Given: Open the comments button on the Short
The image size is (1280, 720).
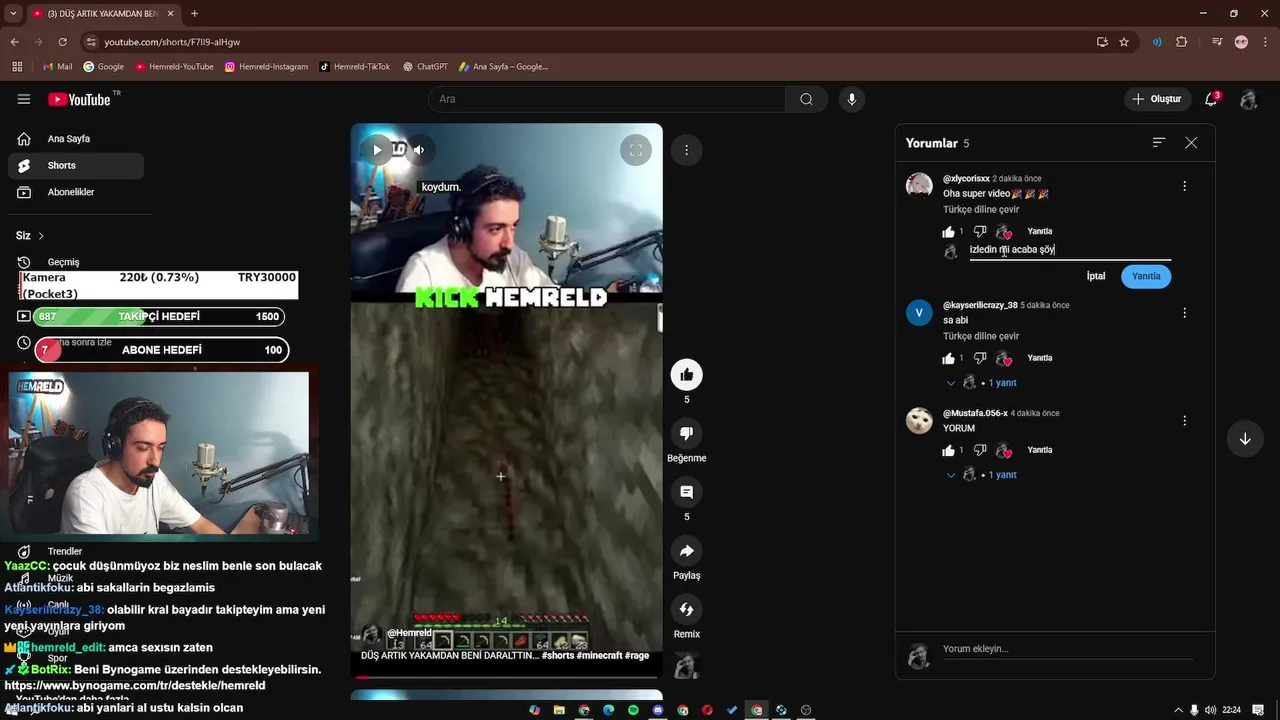Looking at the screenshot, I should (686, 492).
